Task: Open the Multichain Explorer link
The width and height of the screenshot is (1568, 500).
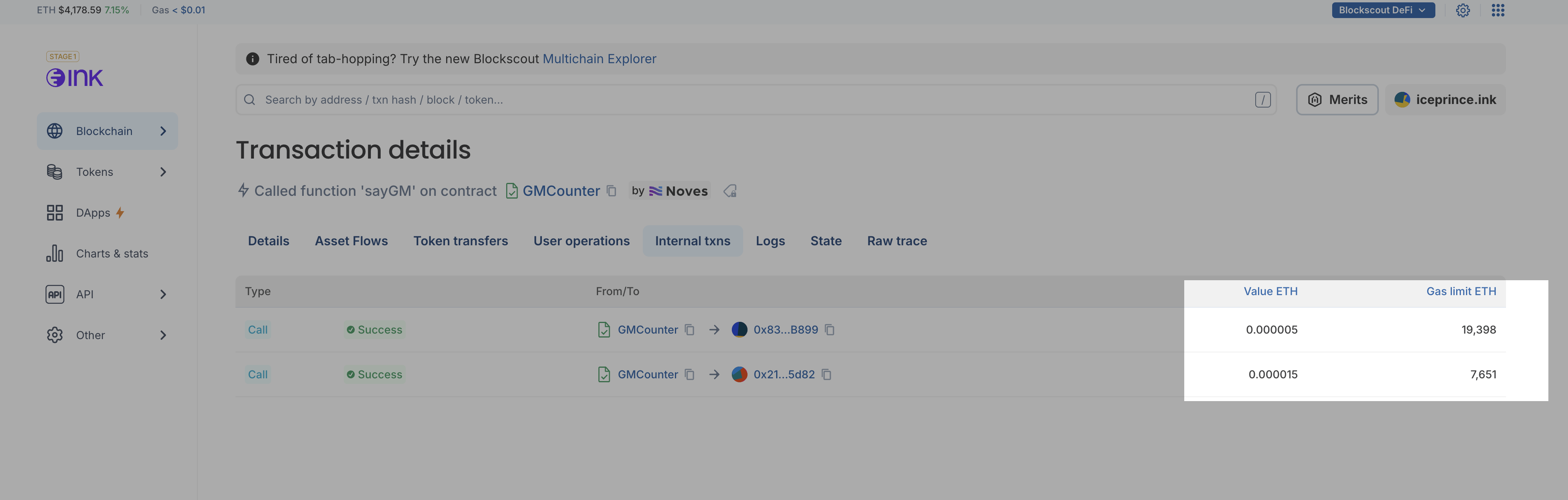Action: click(x=599, y=59)
